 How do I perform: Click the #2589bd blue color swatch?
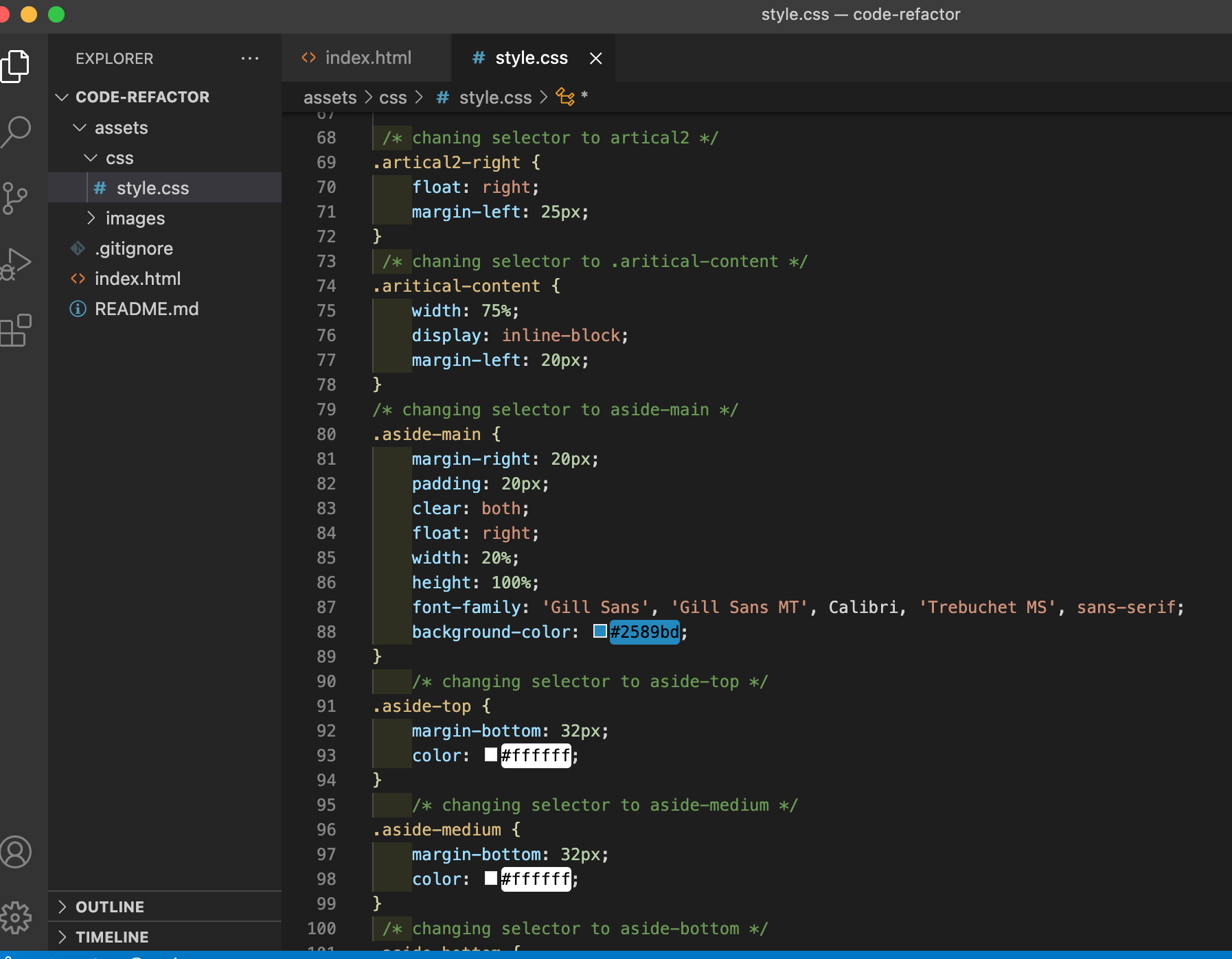click(600, 632)
